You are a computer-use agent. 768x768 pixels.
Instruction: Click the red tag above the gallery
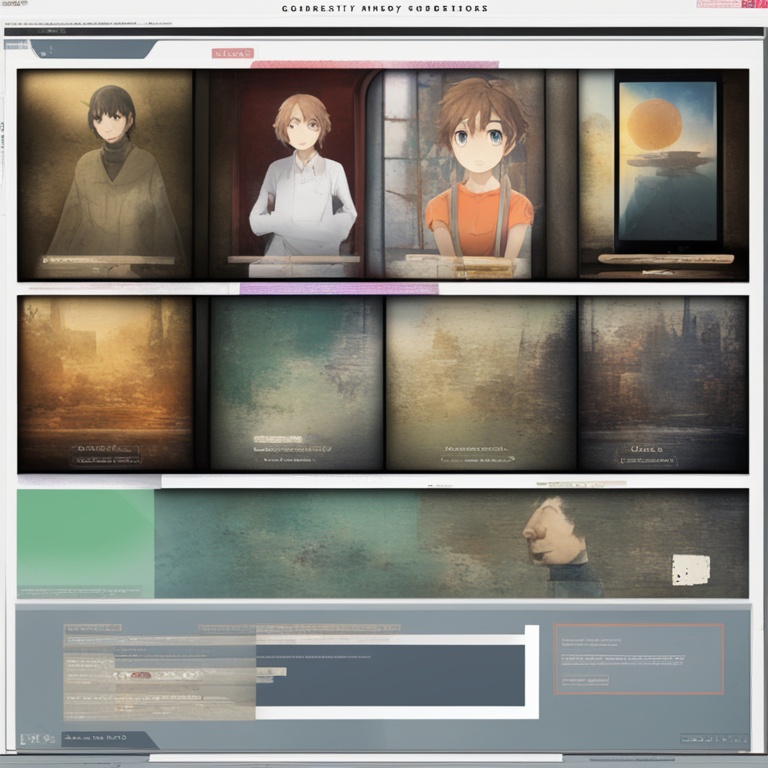point(233,53)
